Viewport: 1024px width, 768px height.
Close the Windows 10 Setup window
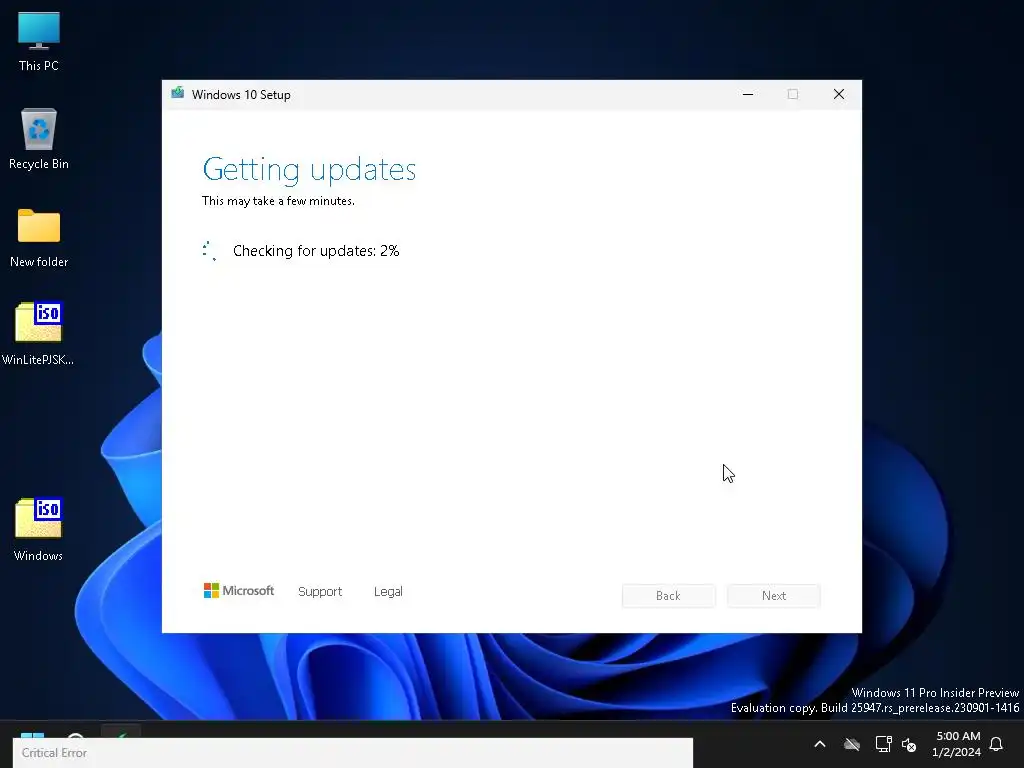coord(839,94)
